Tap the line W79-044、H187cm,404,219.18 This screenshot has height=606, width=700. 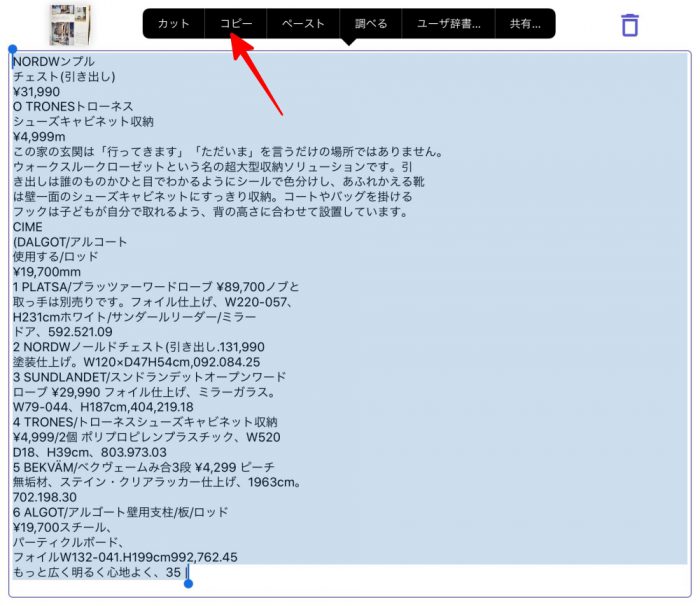coord(103,407)
